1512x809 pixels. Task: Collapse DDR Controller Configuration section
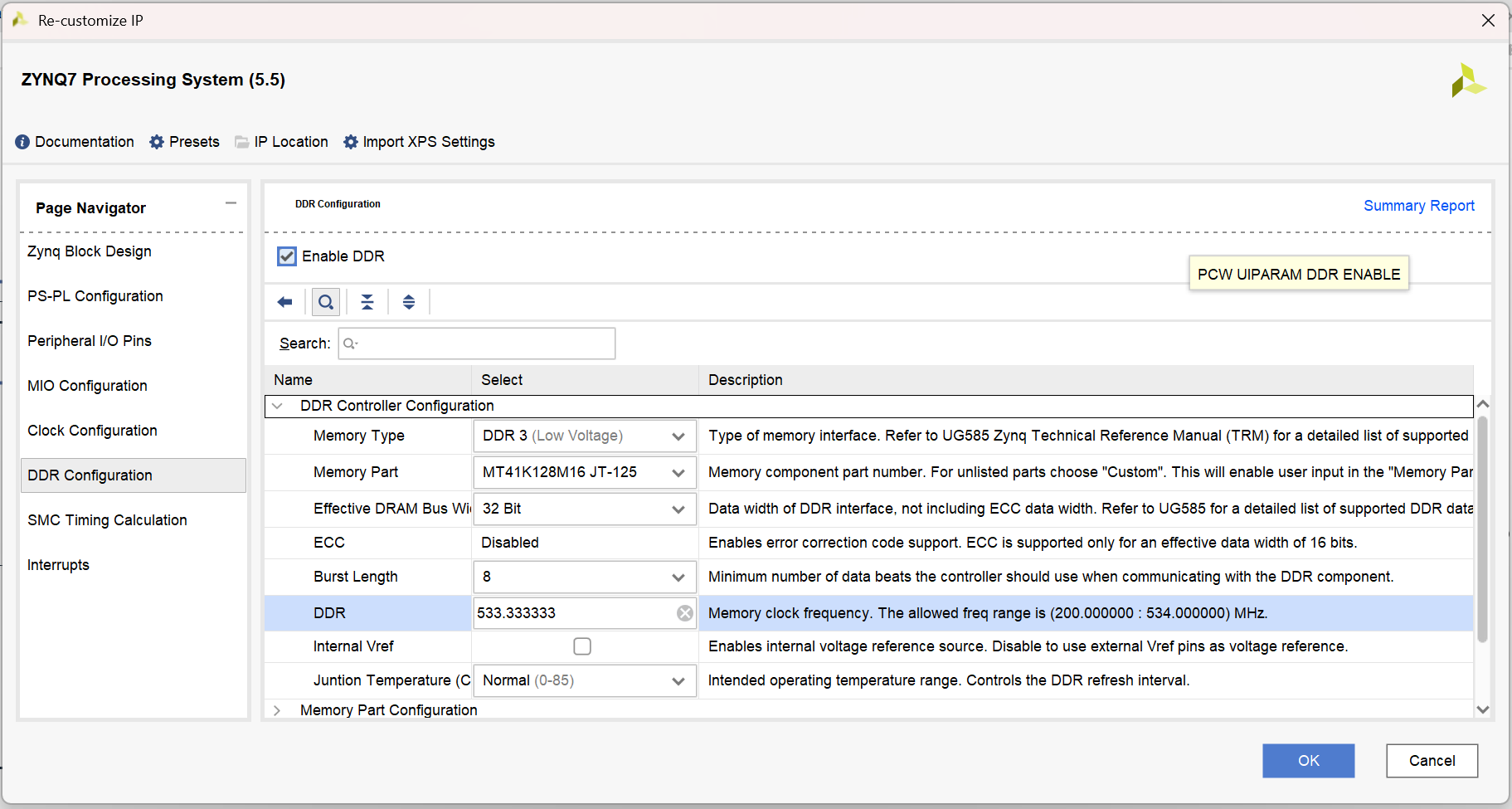click(278, 406)
